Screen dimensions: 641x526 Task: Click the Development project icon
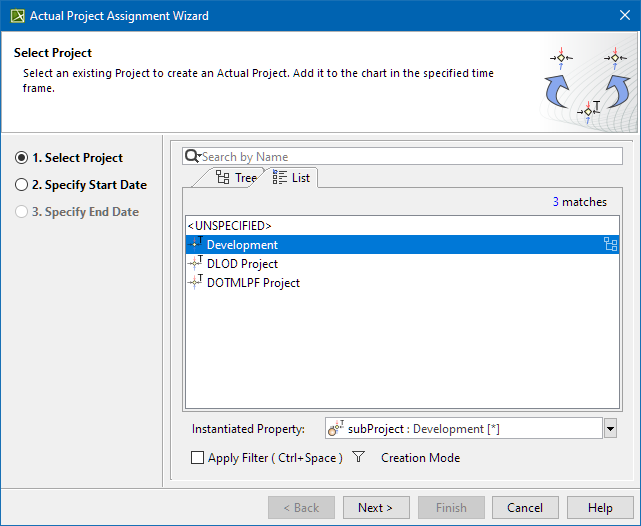pos(195,244)
